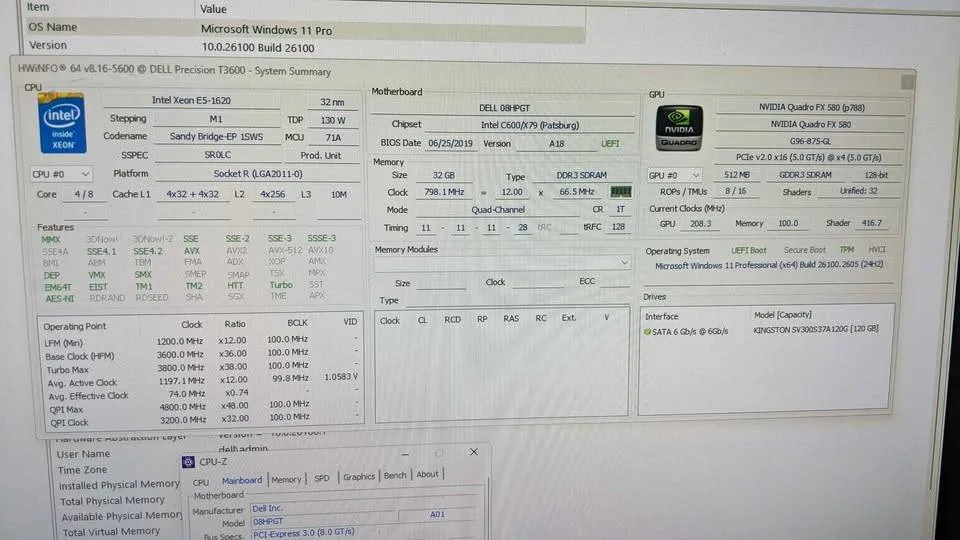Click the green memory module icon
This screenshot has width=960, height=540.
(621, 191)
